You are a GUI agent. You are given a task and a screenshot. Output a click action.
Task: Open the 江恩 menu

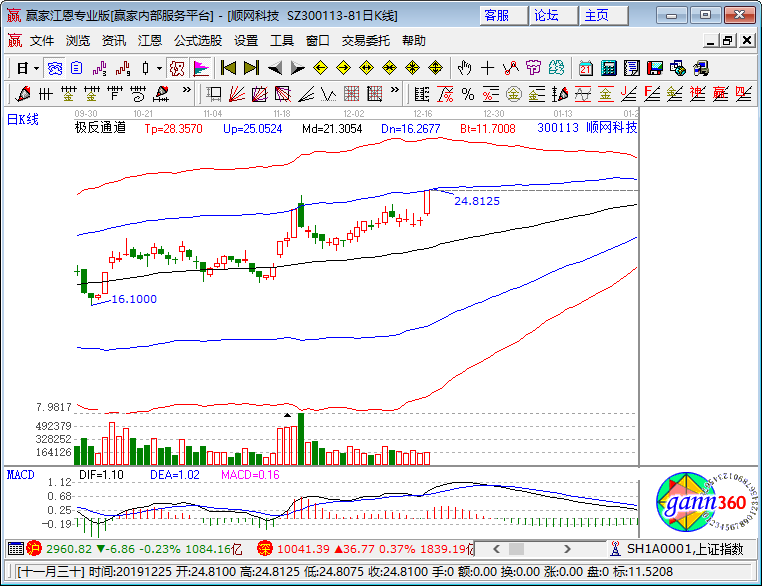(149, 41)
